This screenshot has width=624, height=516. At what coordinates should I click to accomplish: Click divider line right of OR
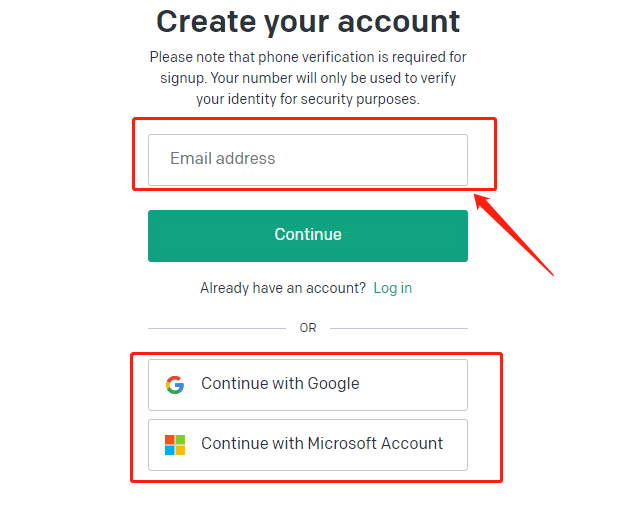[x=399, y=328]
